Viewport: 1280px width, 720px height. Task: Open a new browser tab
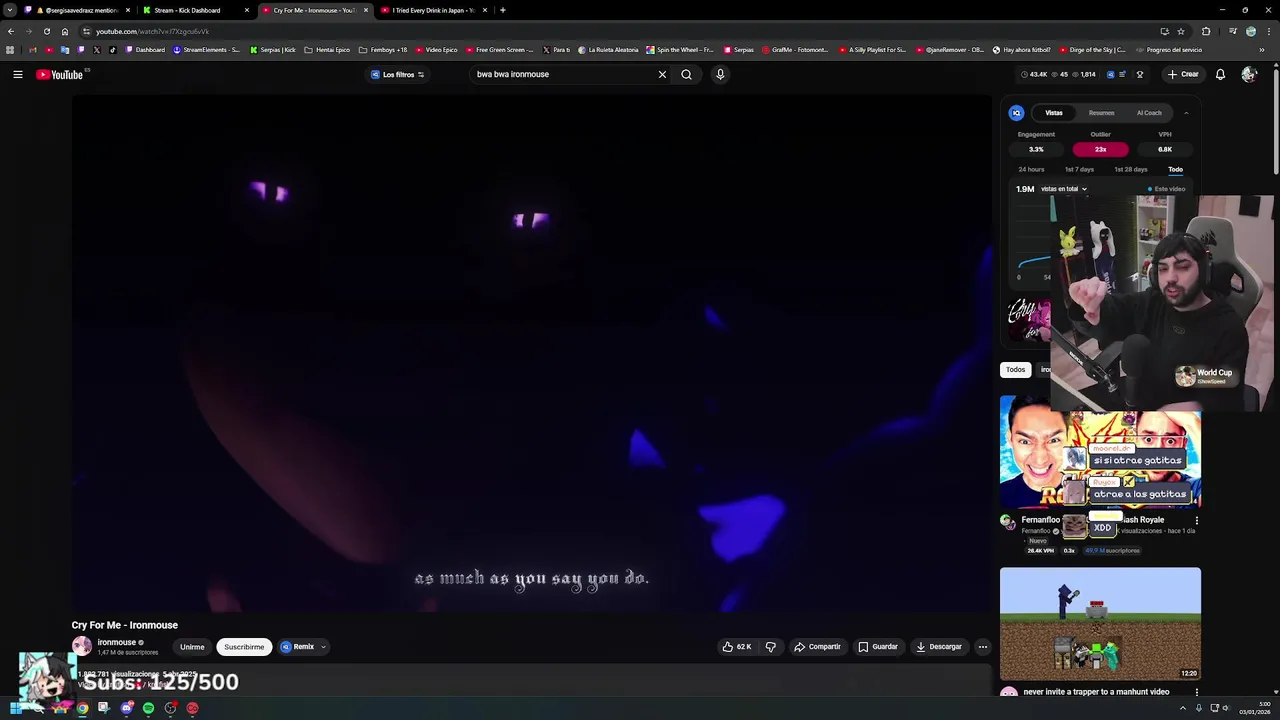503,10
